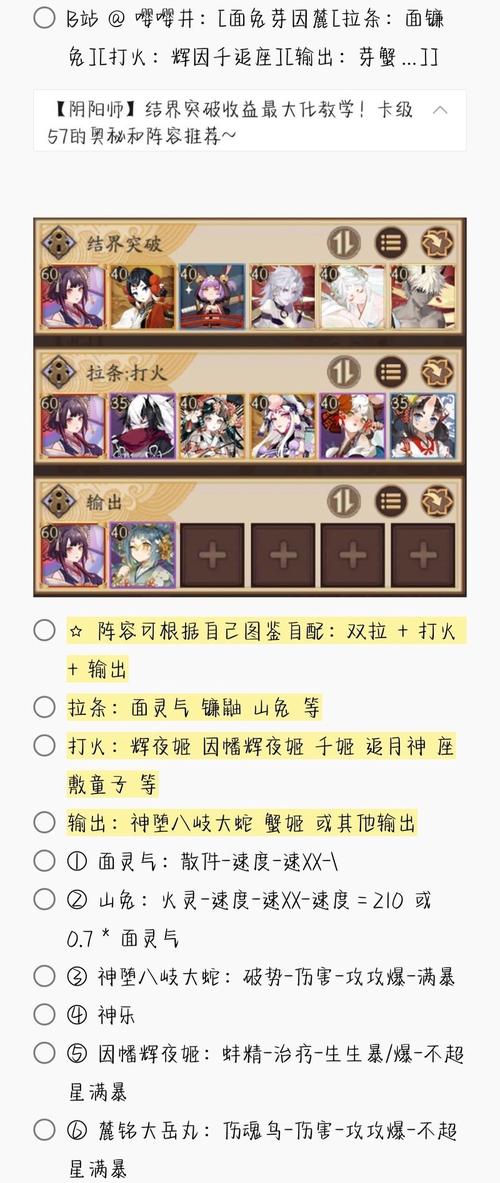Open list icon in 结界突破 row
500x1183 pixels.
(x=391, y=243)
